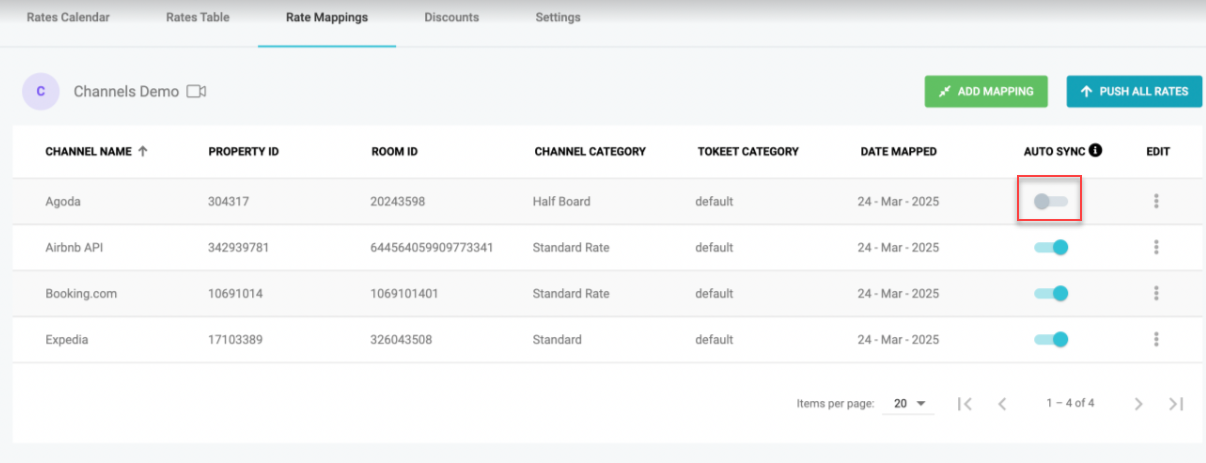Image resolution: width=1206 pixels, height=463 pixels.
Task: Click the sort arrow next to Channel Name
Action: click(142, 151)
